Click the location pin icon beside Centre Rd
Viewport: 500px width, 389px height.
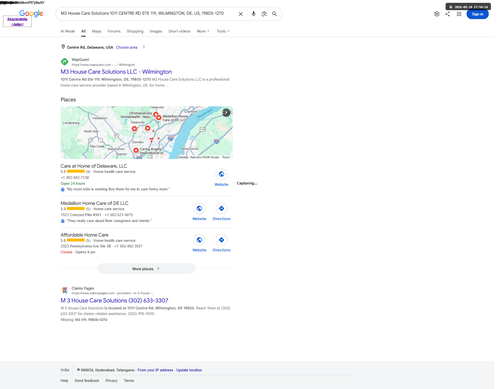pos(63,47)
